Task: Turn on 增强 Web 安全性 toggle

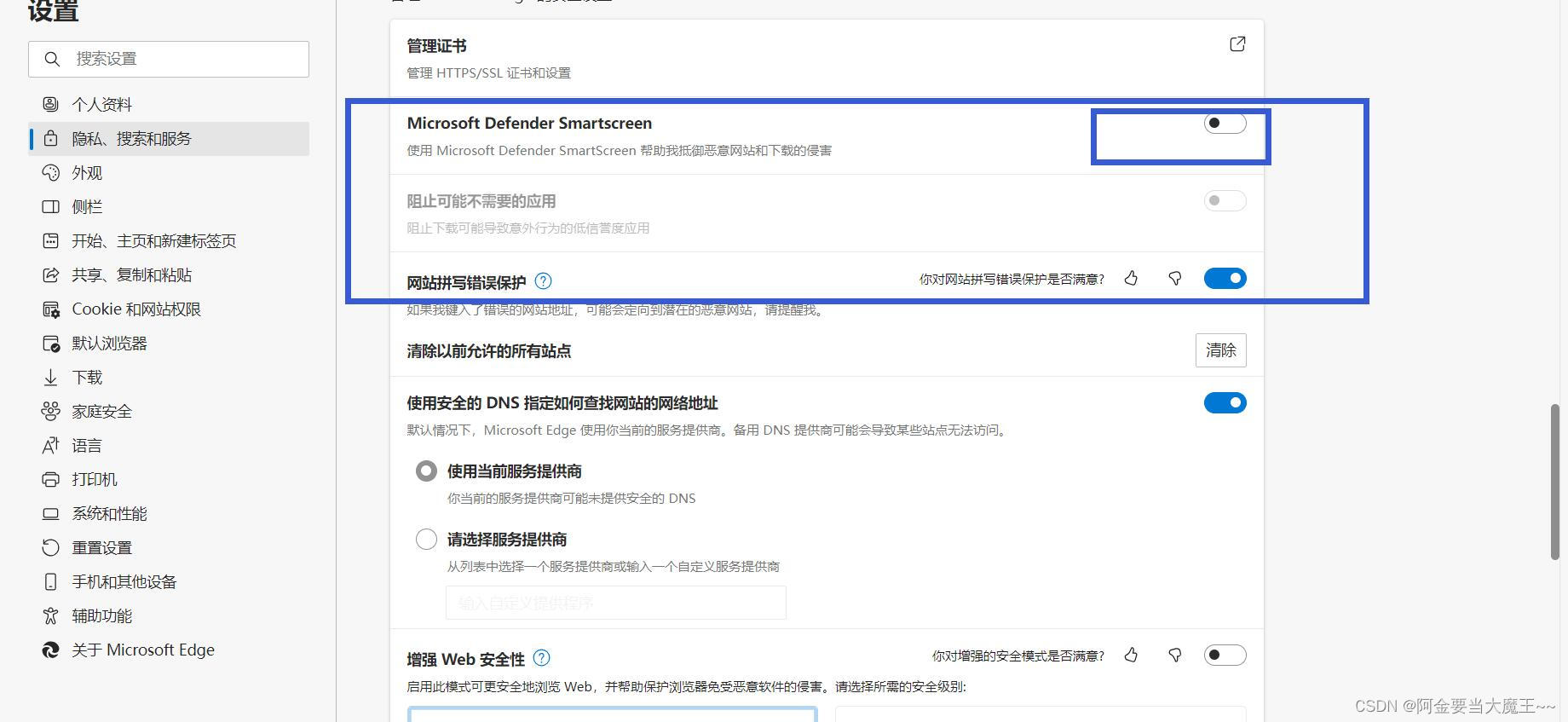Action: point(1225,655)
